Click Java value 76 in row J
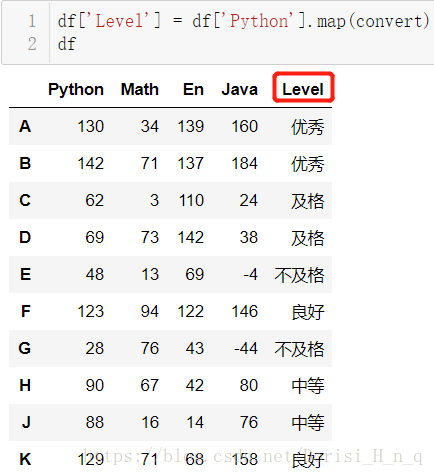This screenshot has width=434, height=476. pyautogui.click(x=249, y=422)
